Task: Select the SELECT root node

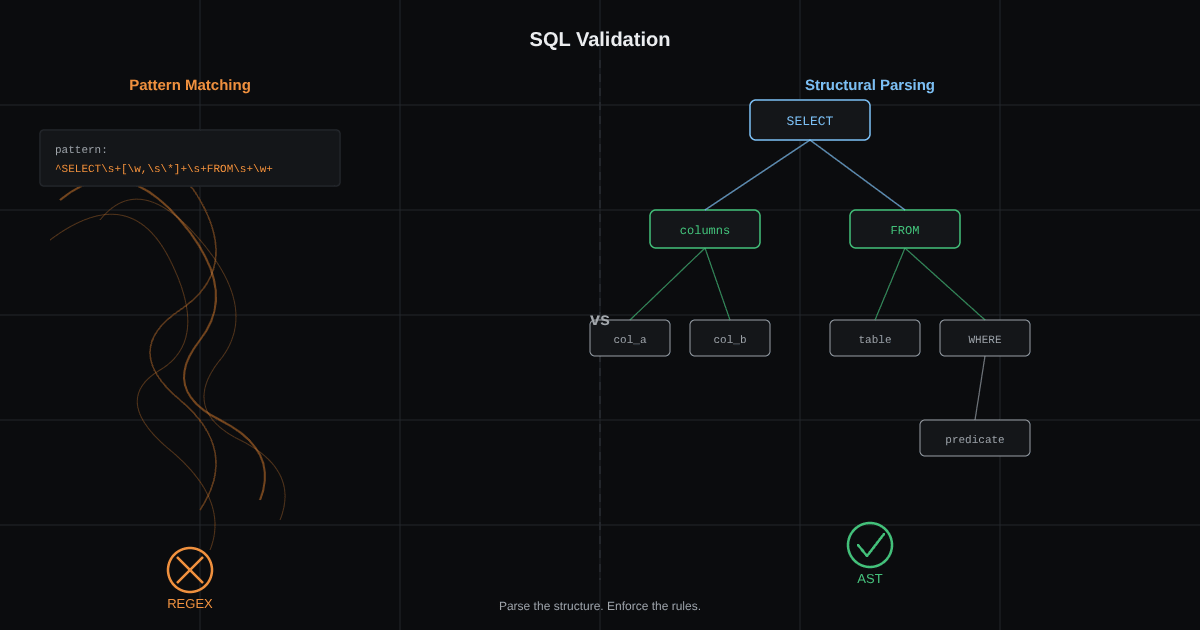Action: tap(810, 120)
